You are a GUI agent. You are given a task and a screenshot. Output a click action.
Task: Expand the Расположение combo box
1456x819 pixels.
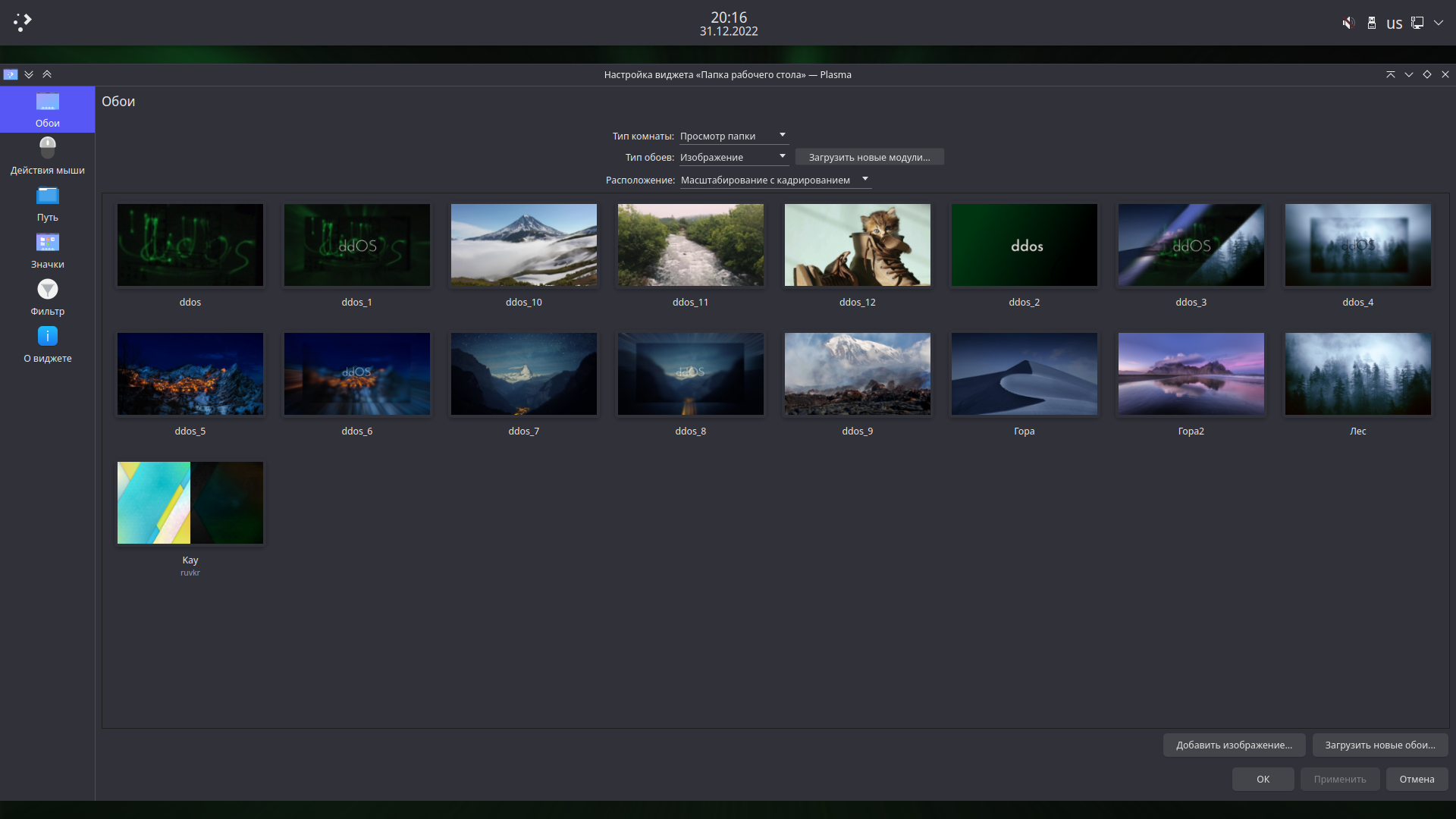point(774,180)
